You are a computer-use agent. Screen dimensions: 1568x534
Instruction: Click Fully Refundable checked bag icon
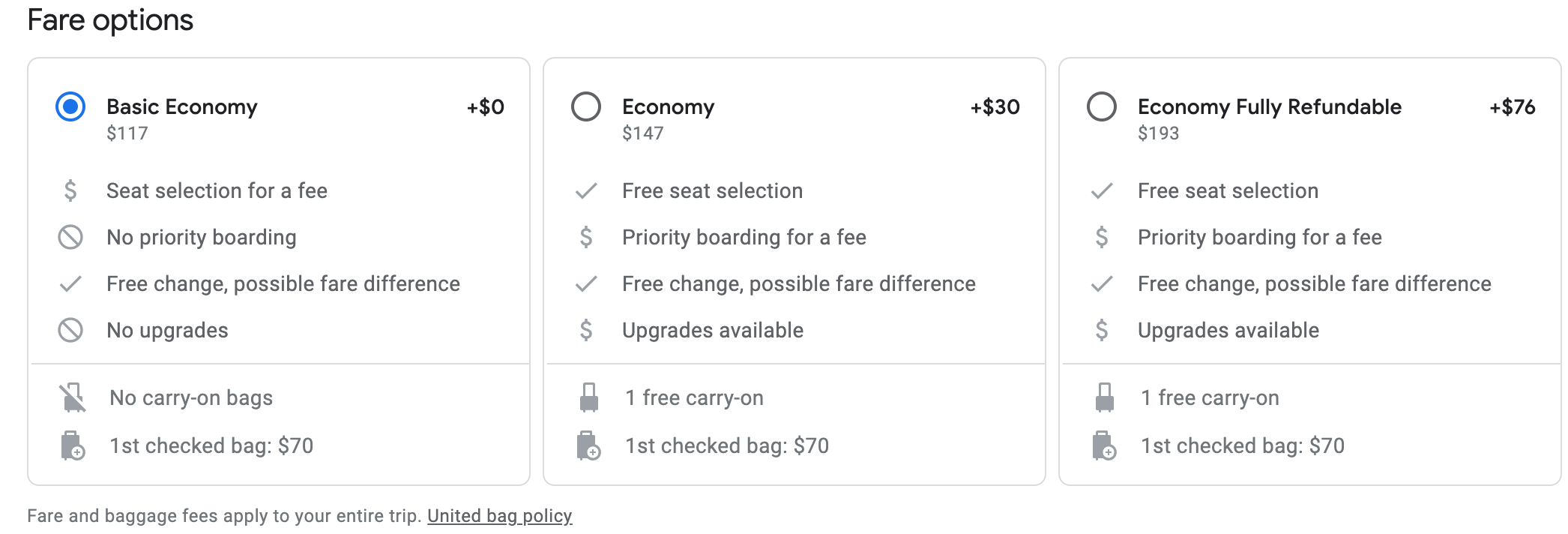pos(1104,445)
